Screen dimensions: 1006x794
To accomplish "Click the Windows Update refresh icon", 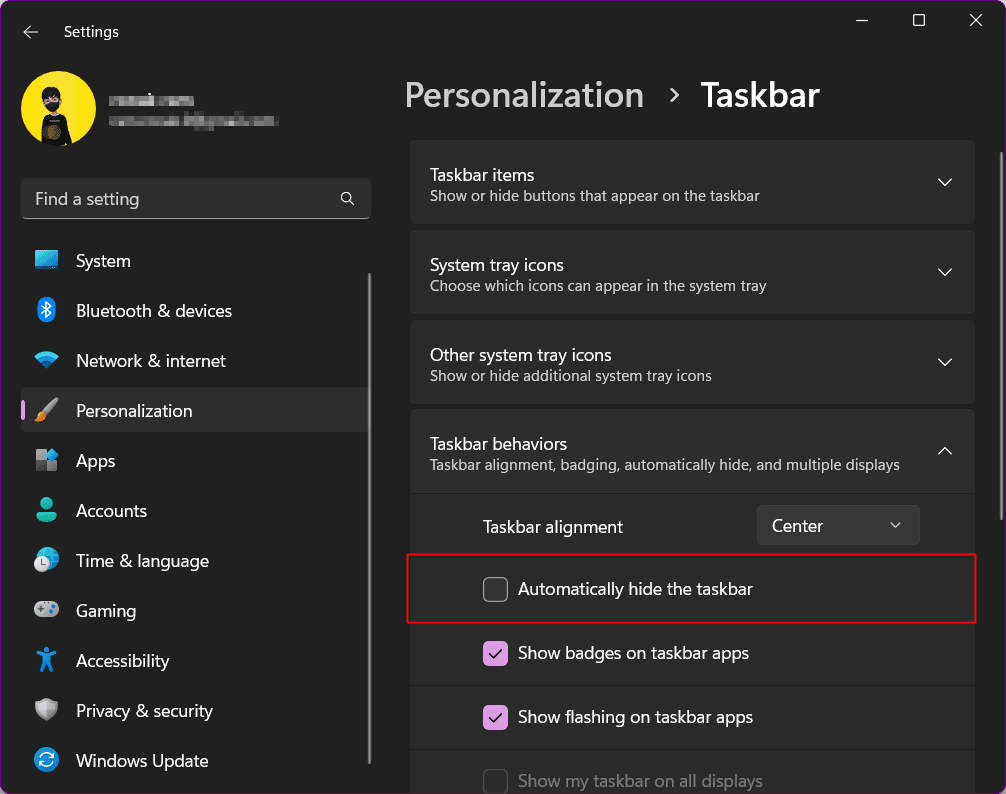I will 46,760.
